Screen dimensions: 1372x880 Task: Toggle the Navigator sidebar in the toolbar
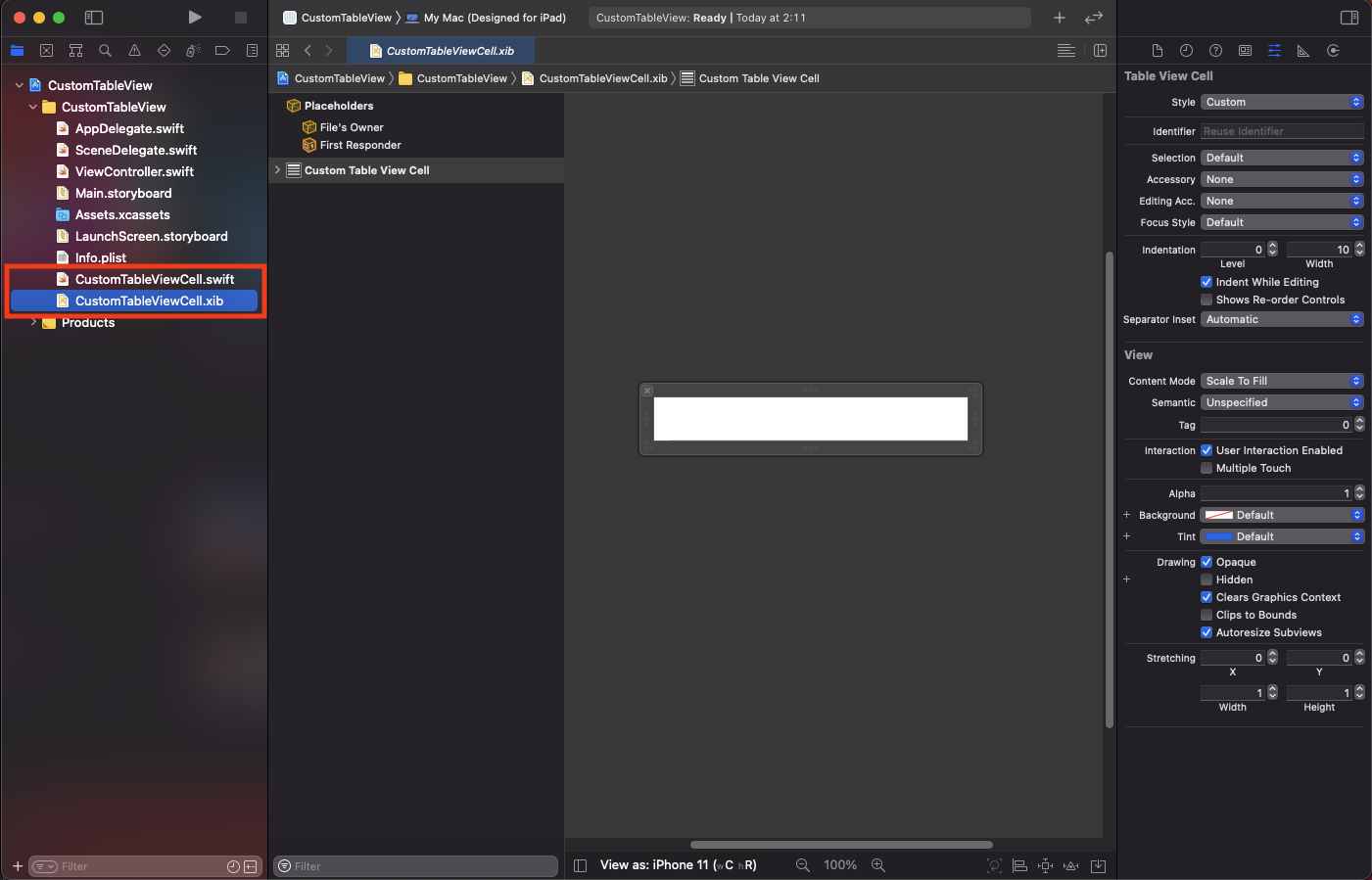tap(94, 18)
